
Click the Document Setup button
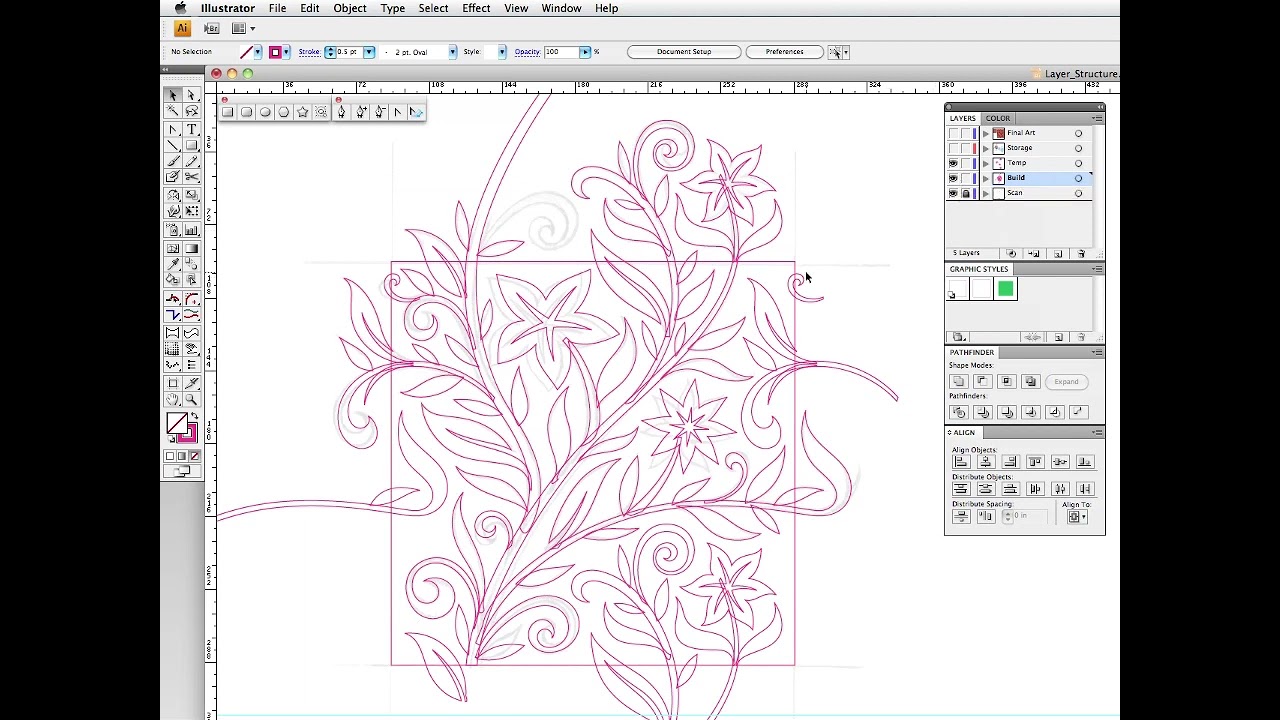[x=684, y=52]
